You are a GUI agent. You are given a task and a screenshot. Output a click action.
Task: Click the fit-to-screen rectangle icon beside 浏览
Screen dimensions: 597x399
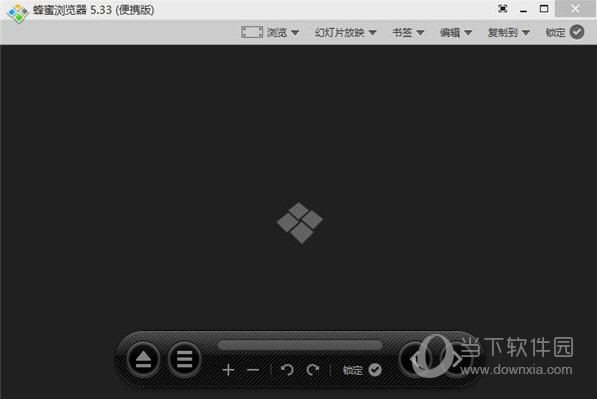[252, 32]
